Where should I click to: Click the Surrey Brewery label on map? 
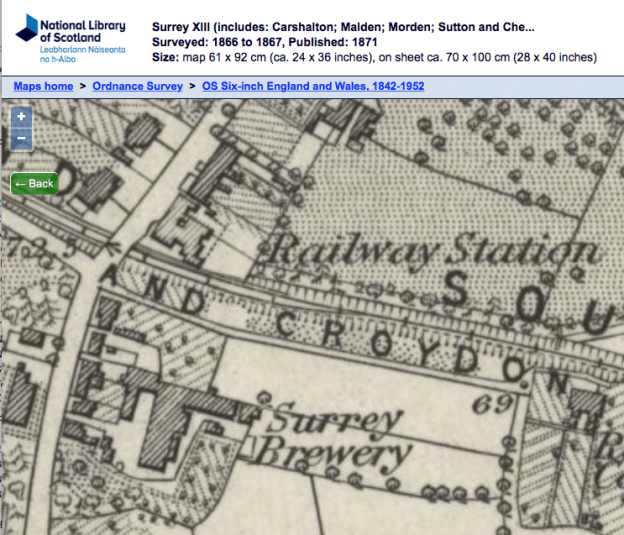point(328,438)
